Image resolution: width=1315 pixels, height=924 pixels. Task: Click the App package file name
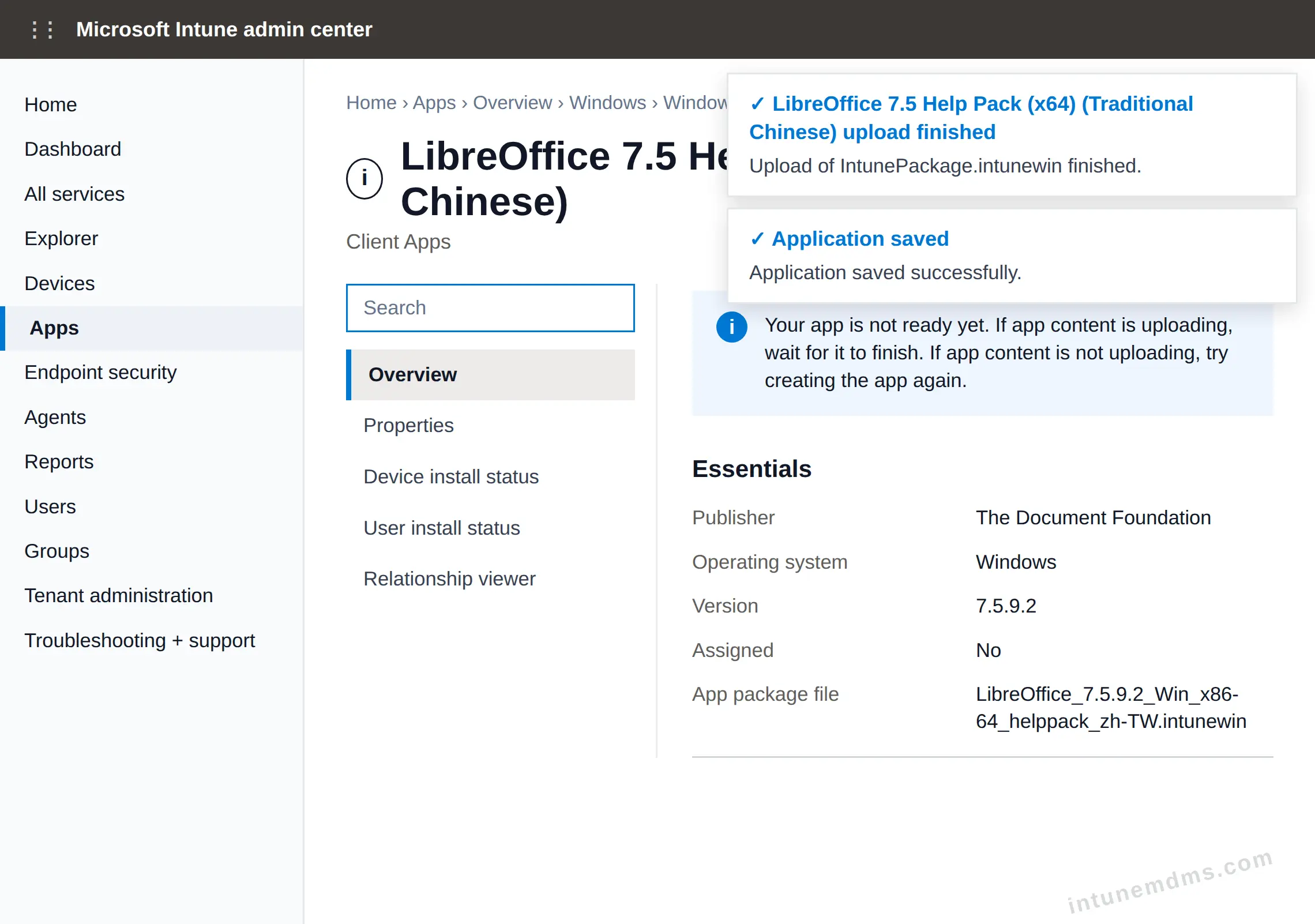click(1111, 708)
